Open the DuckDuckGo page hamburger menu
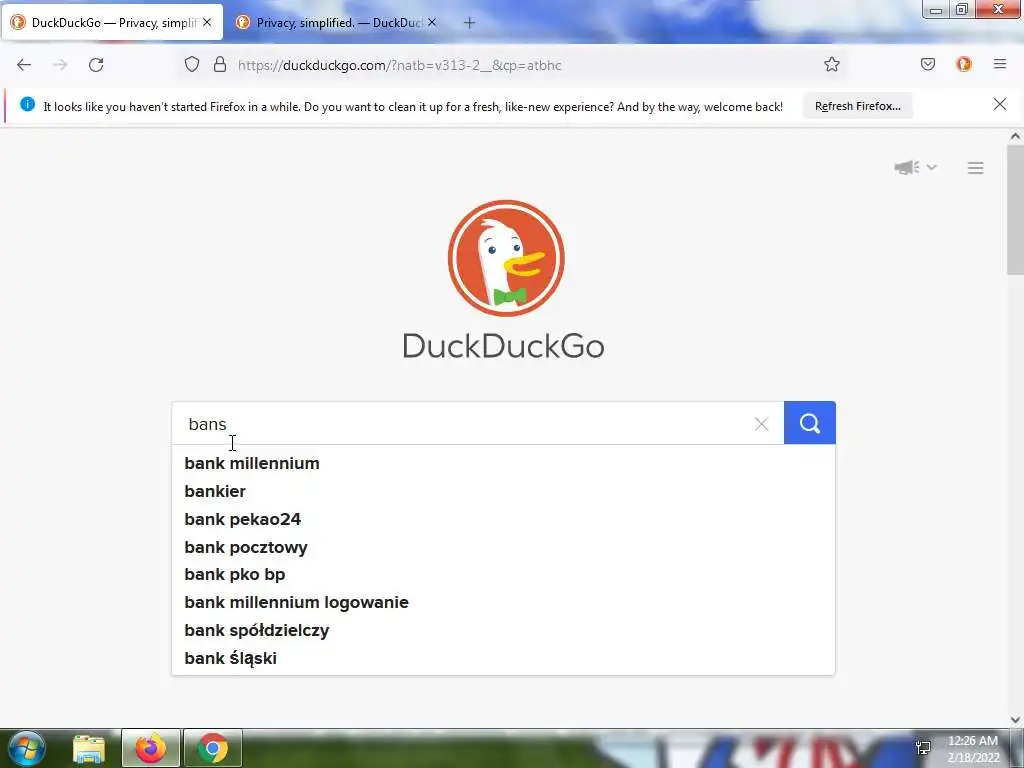This screenshot has width=1024, height=768. coord(975,168)
